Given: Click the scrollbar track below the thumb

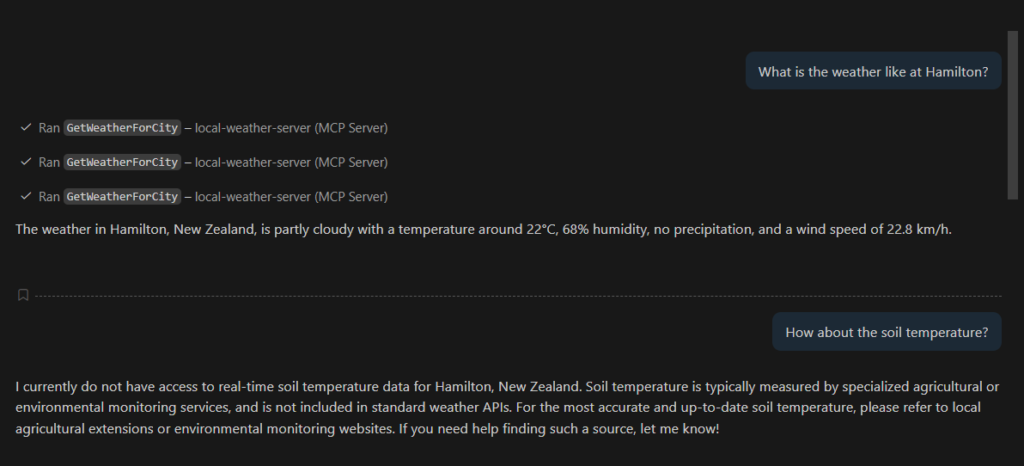Looking at the screenshot, I should coord(1013,330).
